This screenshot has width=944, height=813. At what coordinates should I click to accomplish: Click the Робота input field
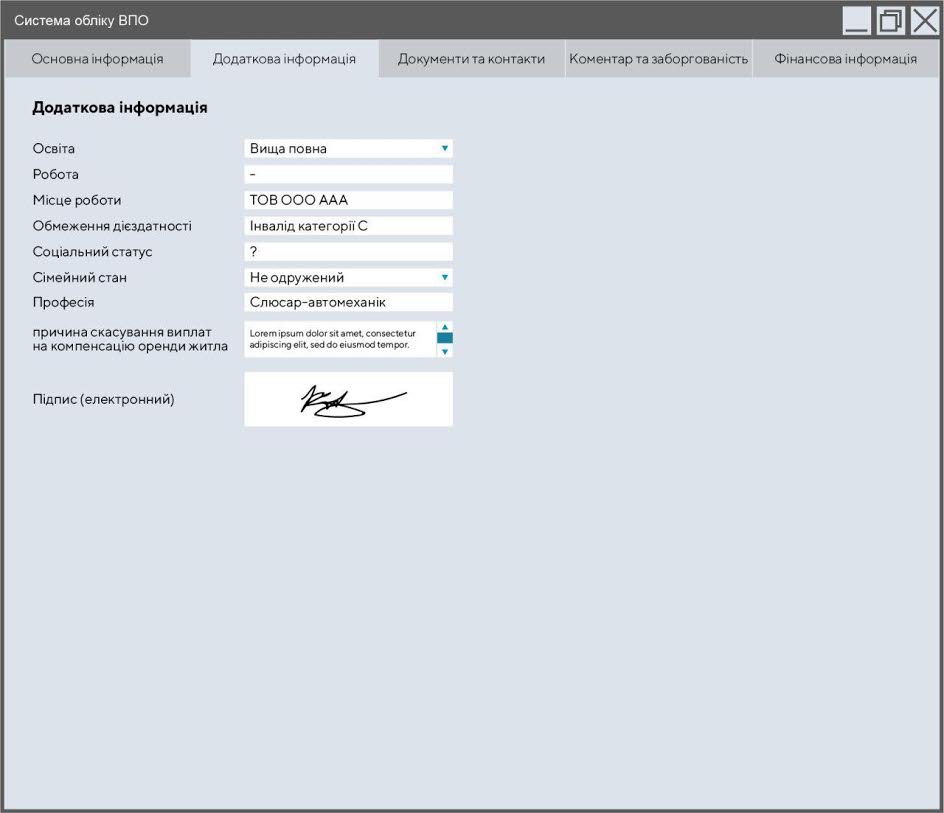click(x=348, y=175)
